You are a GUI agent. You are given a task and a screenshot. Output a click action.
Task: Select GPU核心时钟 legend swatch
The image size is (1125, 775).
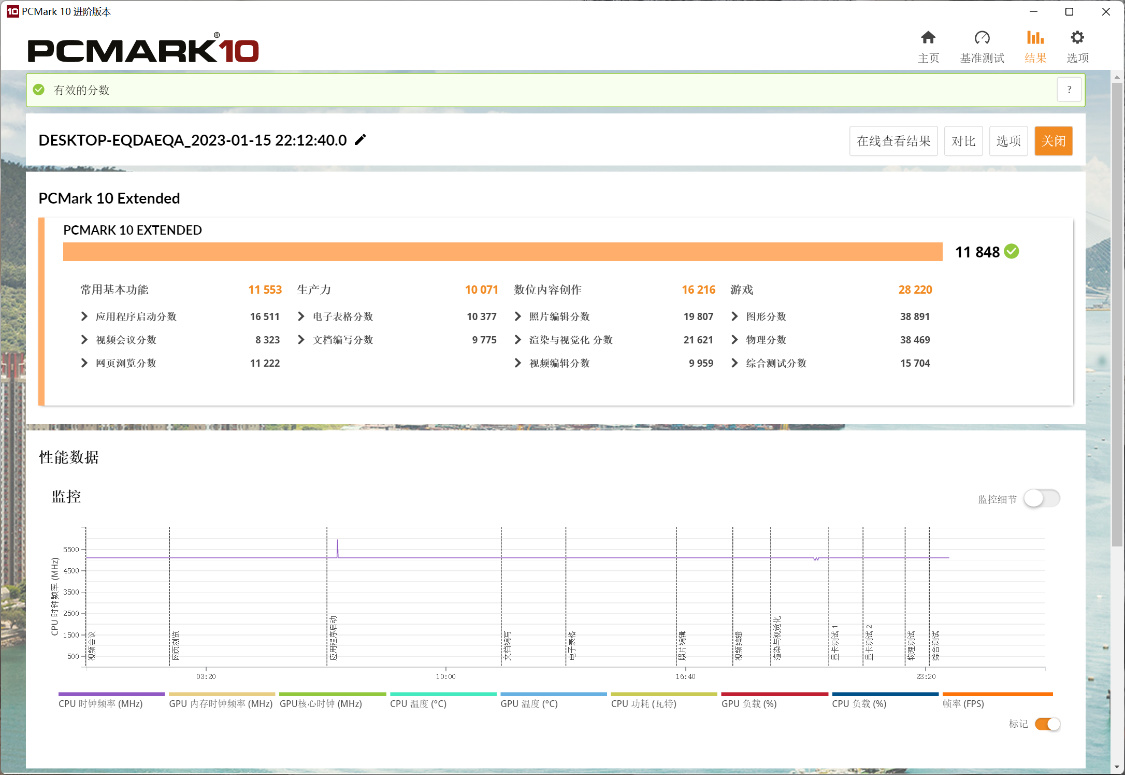[x=332, y=694]
